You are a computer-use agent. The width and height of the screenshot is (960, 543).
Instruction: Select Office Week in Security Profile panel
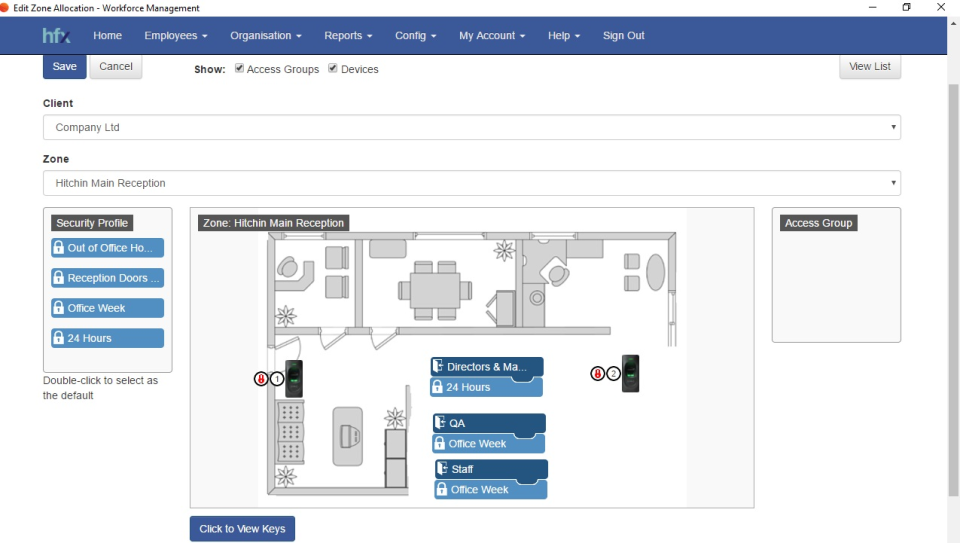(108, 308)
